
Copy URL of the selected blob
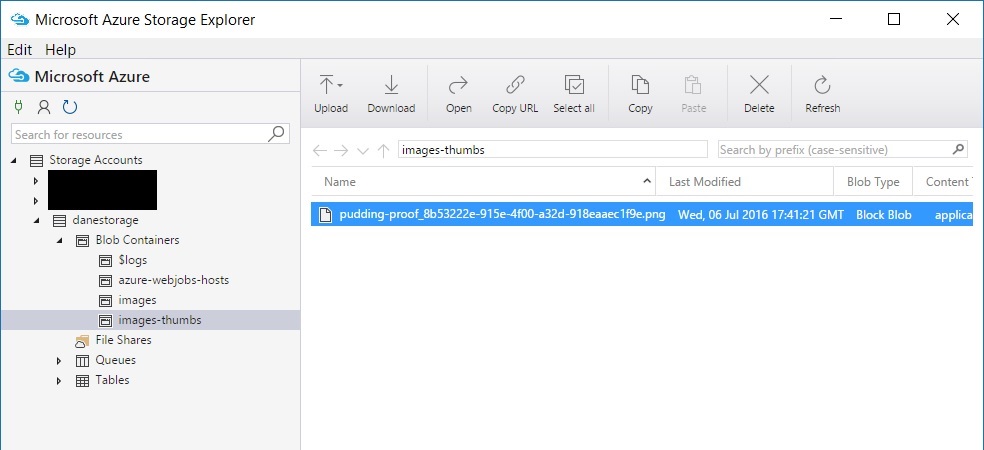pyautogui.click(x=515, y=94)
